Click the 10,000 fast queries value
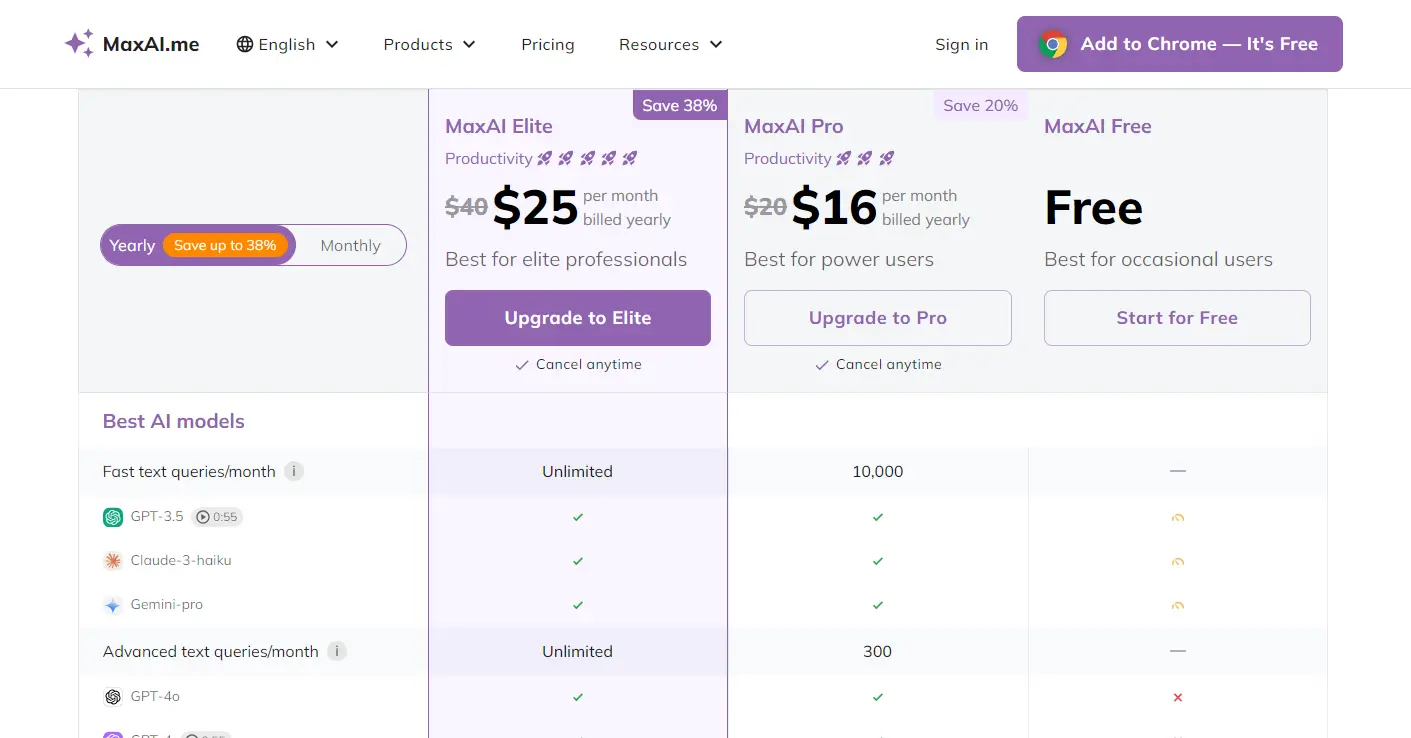The height and width of the screenshot is (738, 1411). [x=878, y=471]
